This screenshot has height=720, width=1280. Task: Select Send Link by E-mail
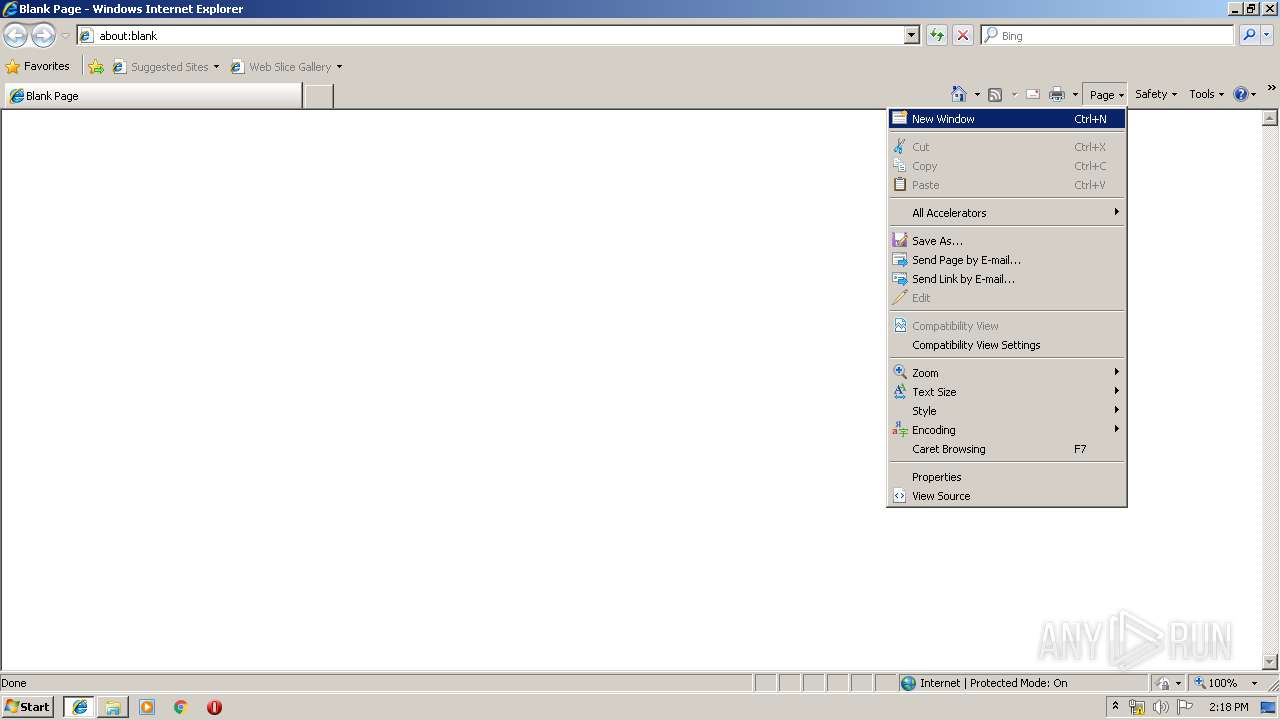(1007, 279)
